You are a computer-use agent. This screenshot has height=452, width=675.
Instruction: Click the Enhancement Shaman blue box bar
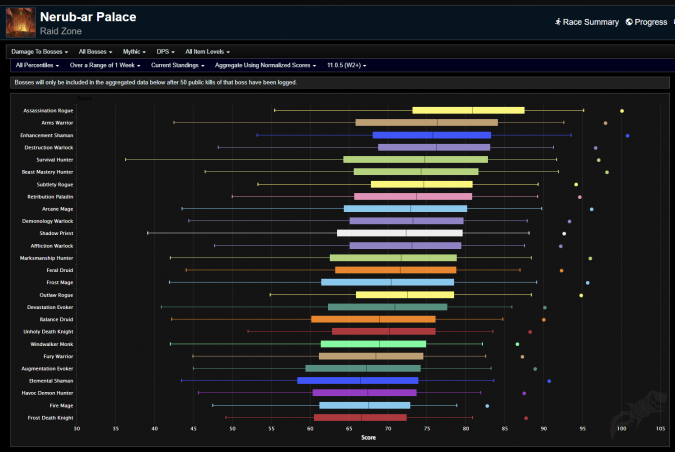point(432,135)
